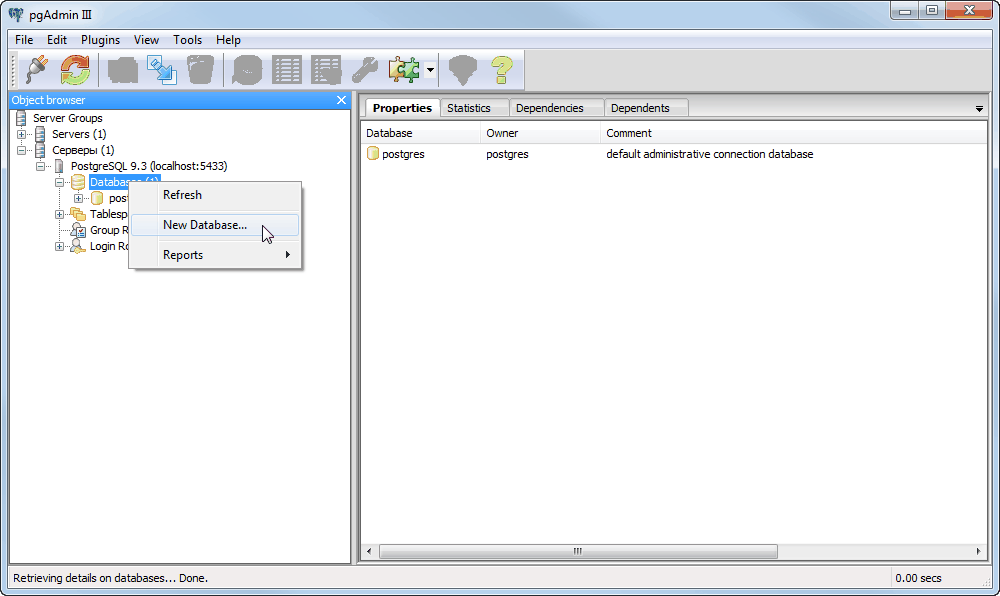Screen dimensions: 1000x596
Task: Click the postgres database icon in Properties list
Action: coord(373,154)
